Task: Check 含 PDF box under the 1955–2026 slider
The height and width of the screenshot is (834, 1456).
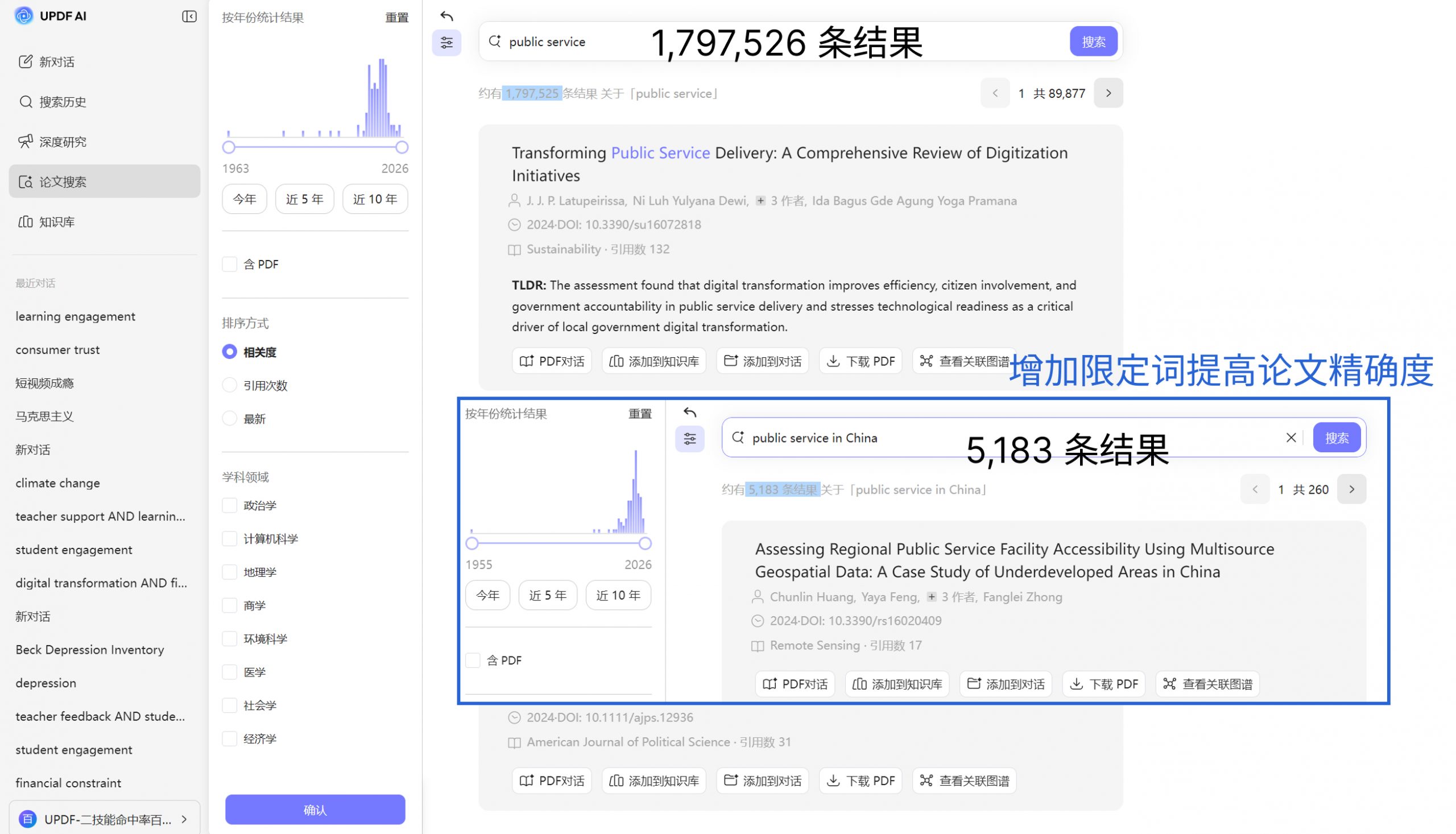Action: click(x=473, y=660)
